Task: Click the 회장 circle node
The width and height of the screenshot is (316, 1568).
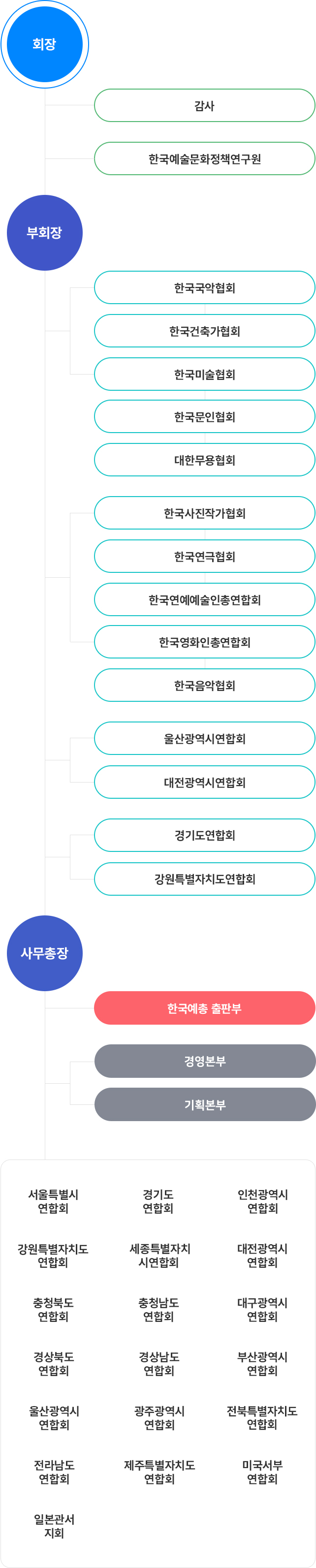Action: point(44,44)
